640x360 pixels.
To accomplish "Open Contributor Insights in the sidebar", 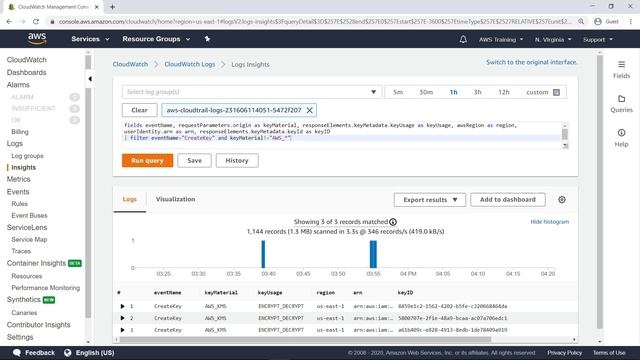I will (38, 325).
